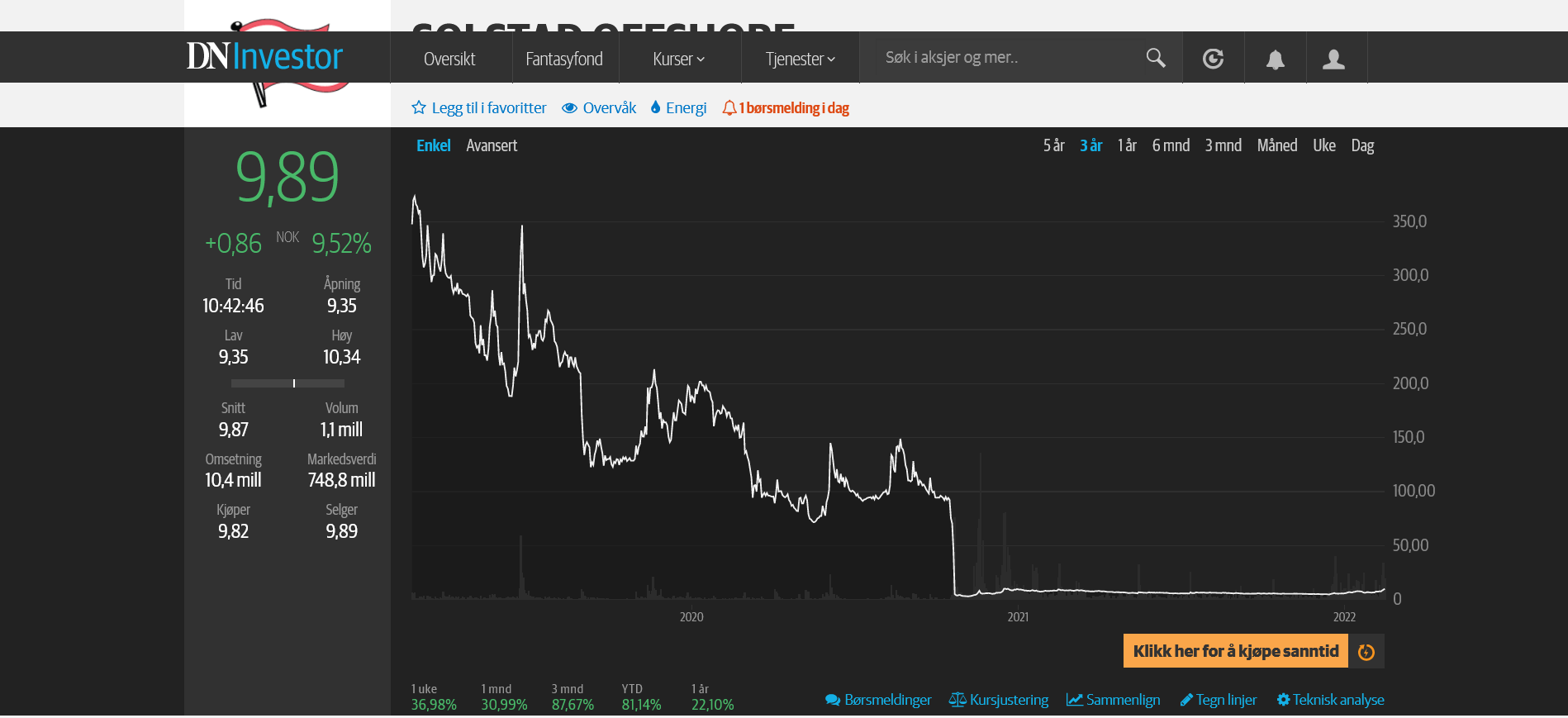1568x718 pixels.
Task: Click the pencil icon for Tegn linjer
Action: (1186, 700)
